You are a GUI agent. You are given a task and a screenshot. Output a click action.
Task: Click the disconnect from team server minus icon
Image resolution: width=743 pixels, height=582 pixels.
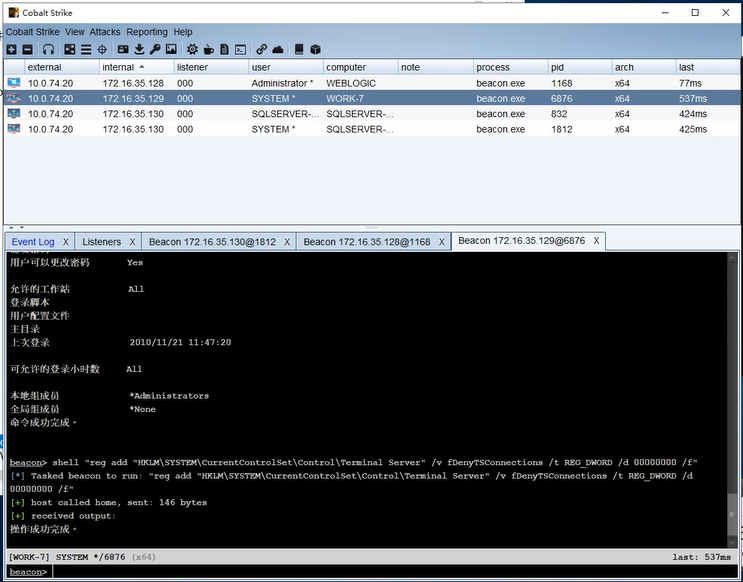tap(27, 49)
